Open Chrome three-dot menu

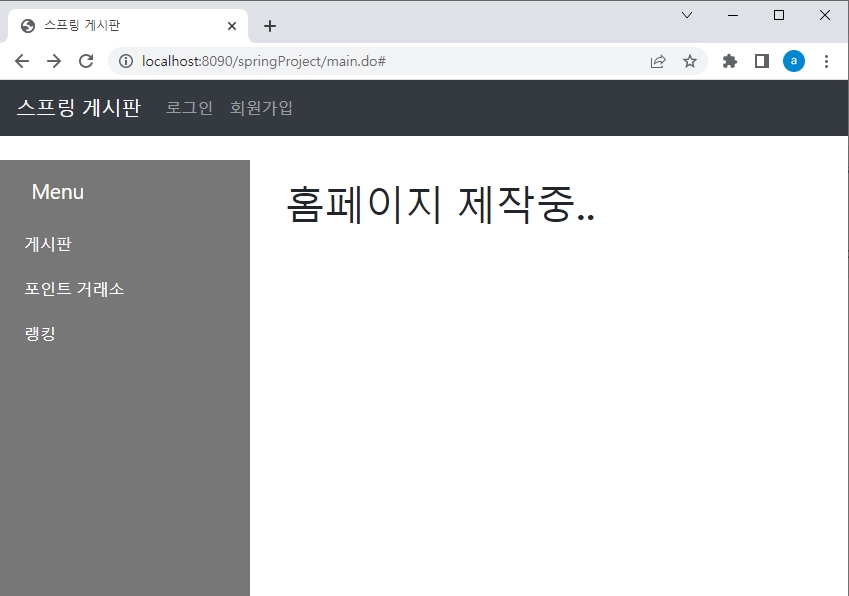[x=826, y=61]
